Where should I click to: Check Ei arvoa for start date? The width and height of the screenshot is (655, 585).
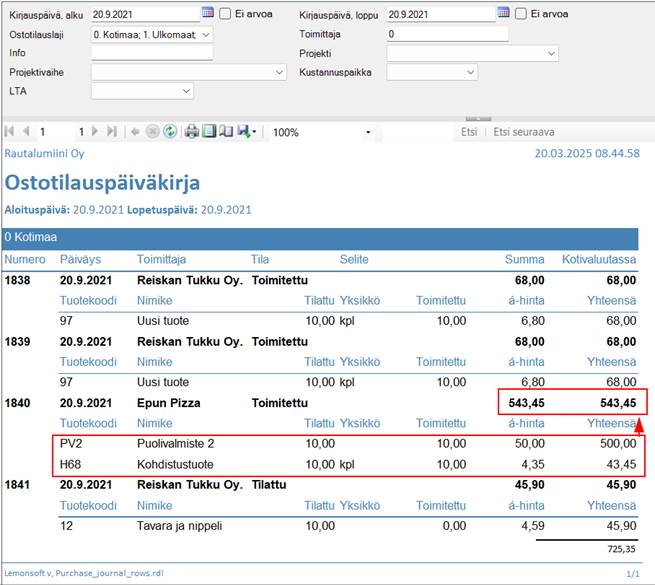[224, 14]
